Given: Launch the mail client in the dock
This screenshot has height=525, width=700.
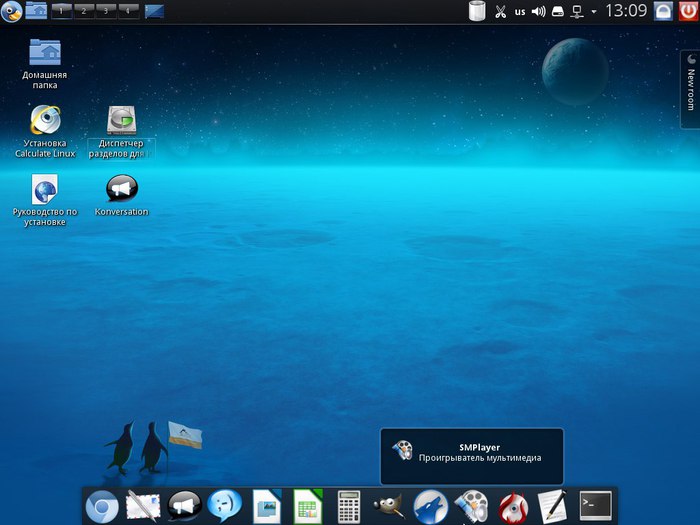Looking at the screenshot, I should coord(143,506).
